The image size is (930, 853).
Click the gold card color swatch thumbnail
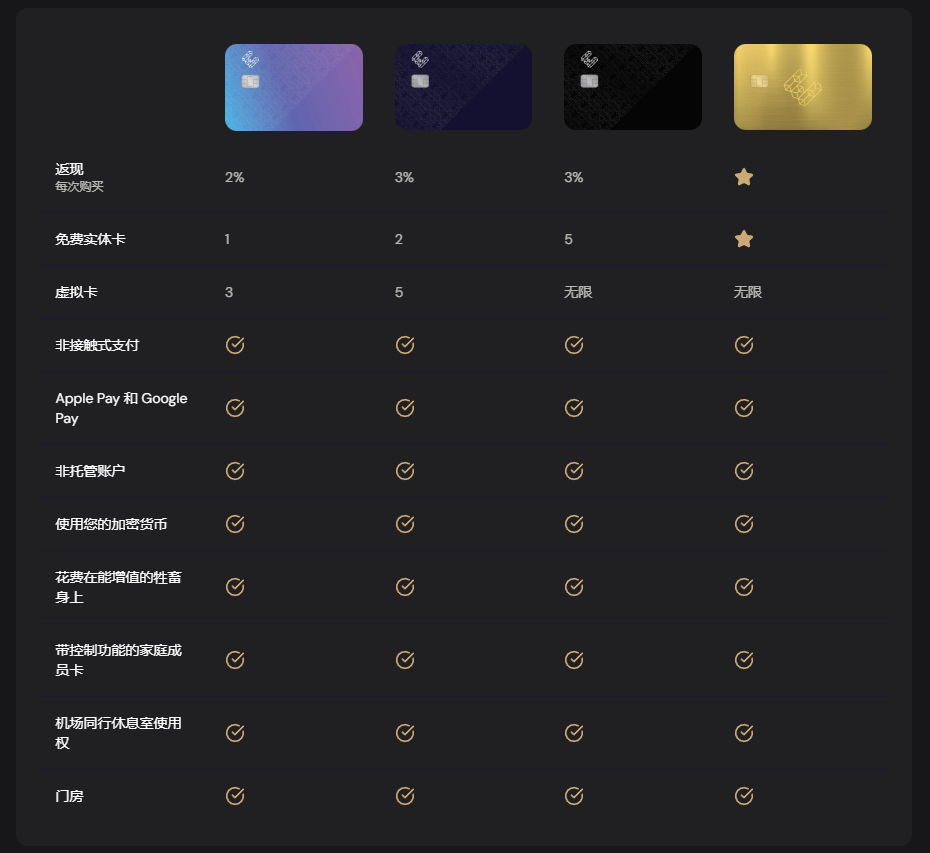(803, 87)
